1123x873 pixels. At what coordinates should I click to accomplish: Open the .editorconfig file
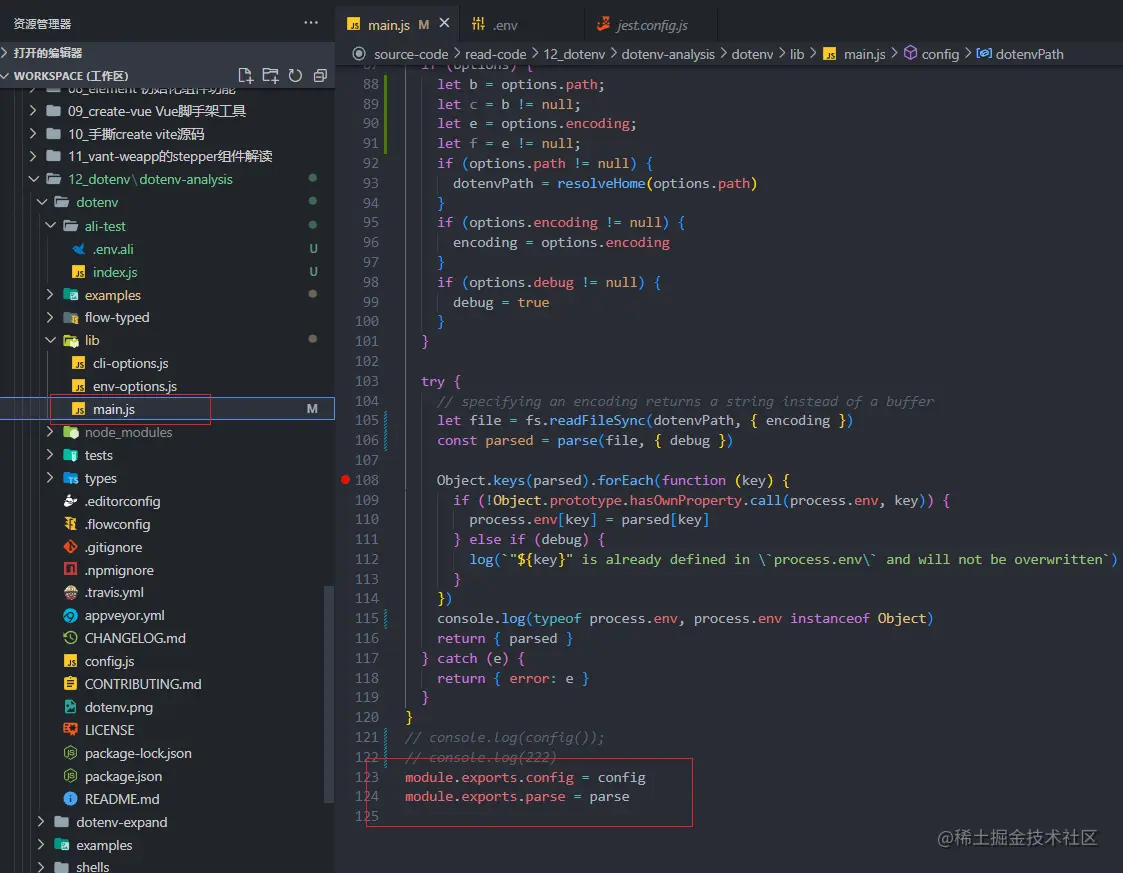coord(122,501)
